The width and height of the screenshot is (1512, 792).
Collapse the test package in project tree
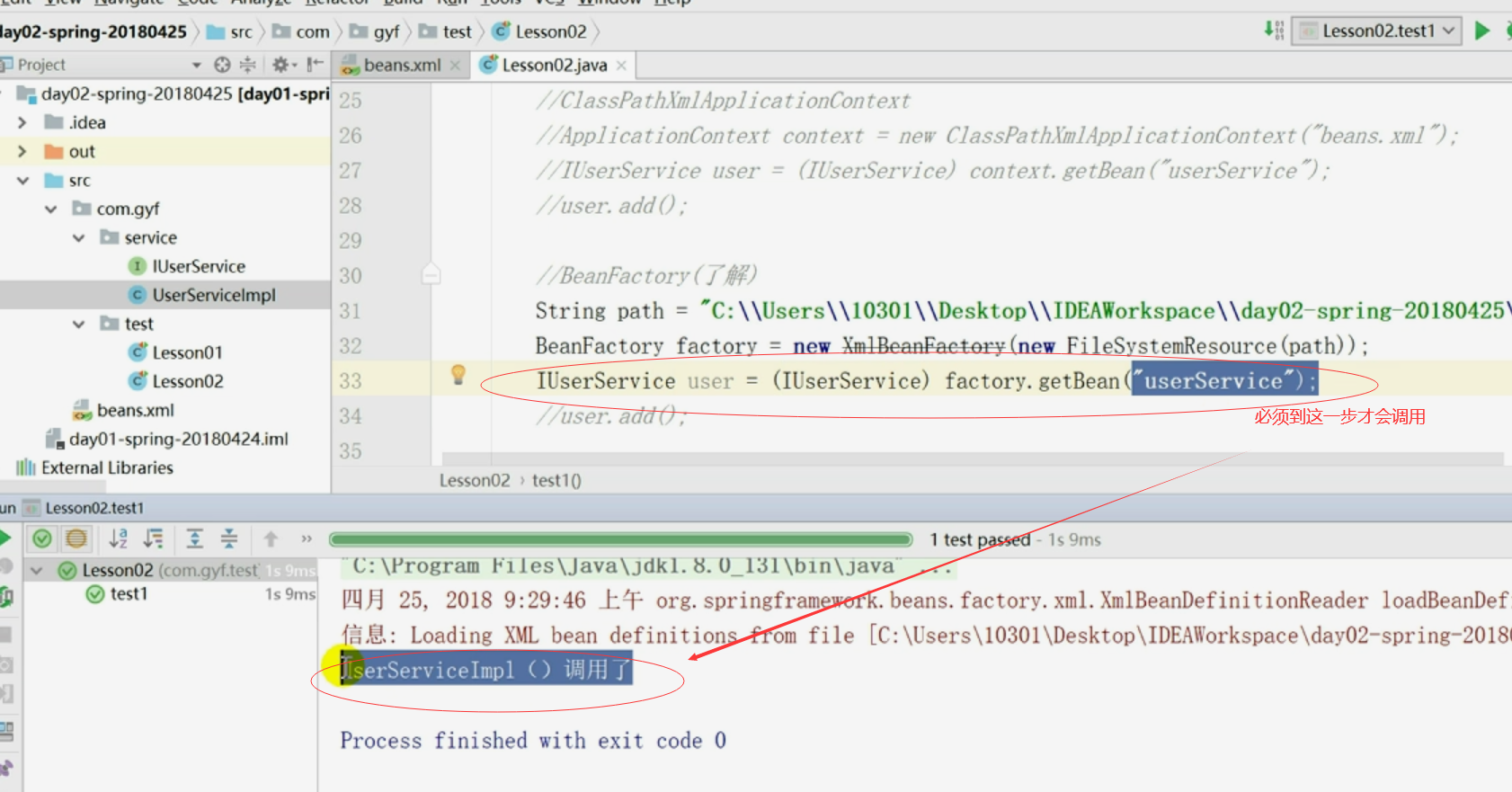pos(79,324)
